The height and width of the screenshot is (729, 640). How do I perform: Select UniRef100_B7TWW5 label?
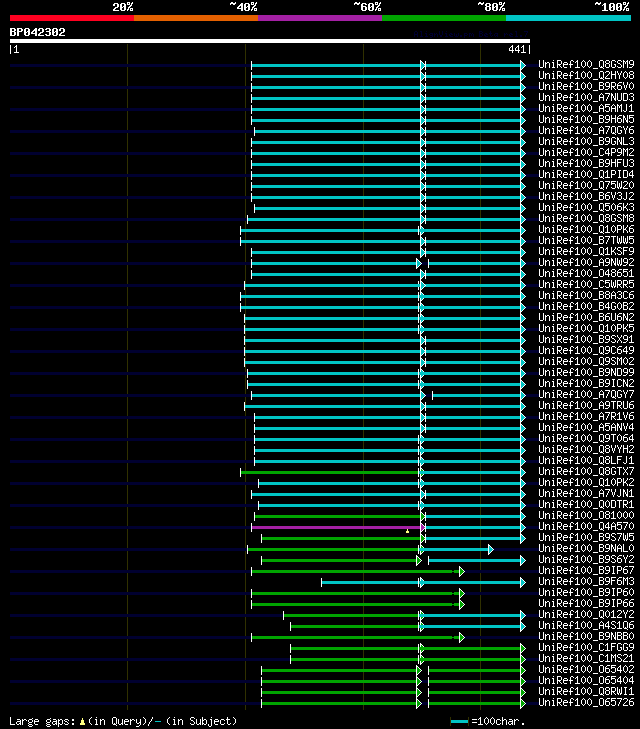pyautogui.click(x=586, y=240)
